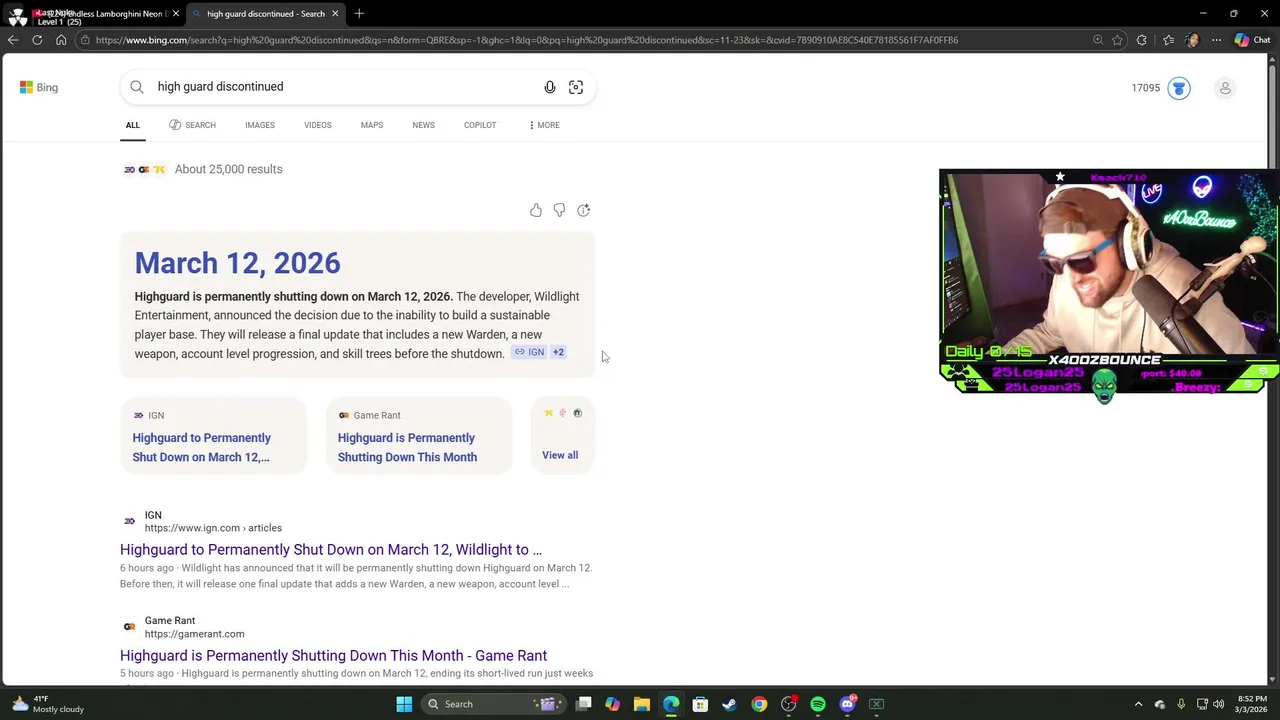Screen dimensions: 1280x720
Task: Open Game Rant card Shutting Down This Month
Action: tap(418, 435)
